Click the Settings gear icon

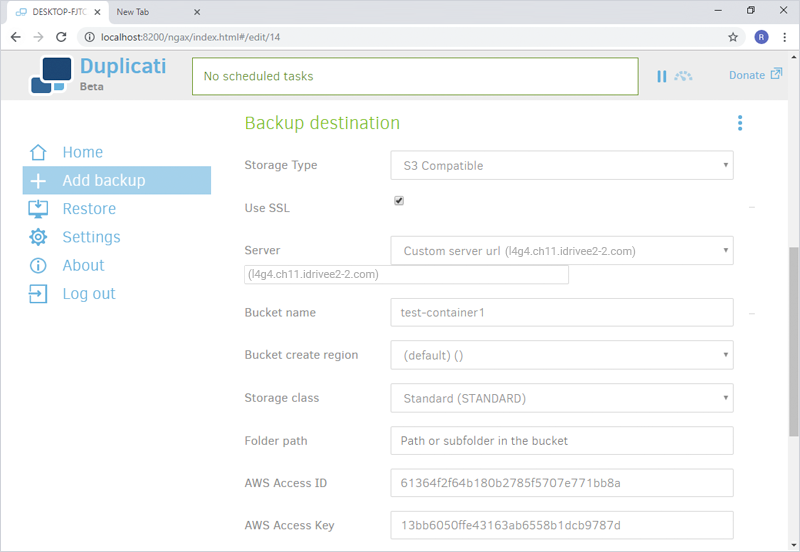[38, 237]
